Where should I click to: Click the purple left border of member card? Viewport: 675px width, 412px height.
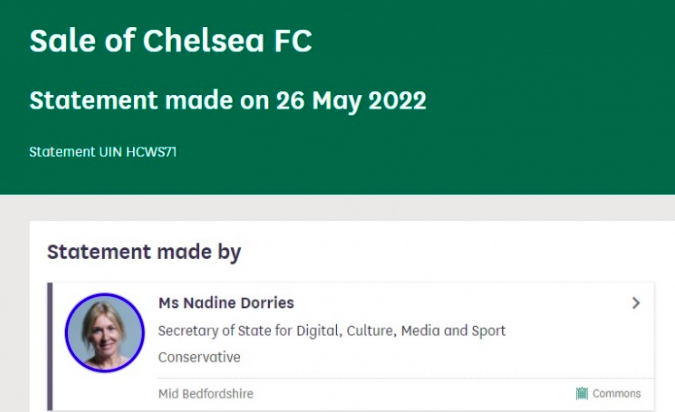(50, 347)
